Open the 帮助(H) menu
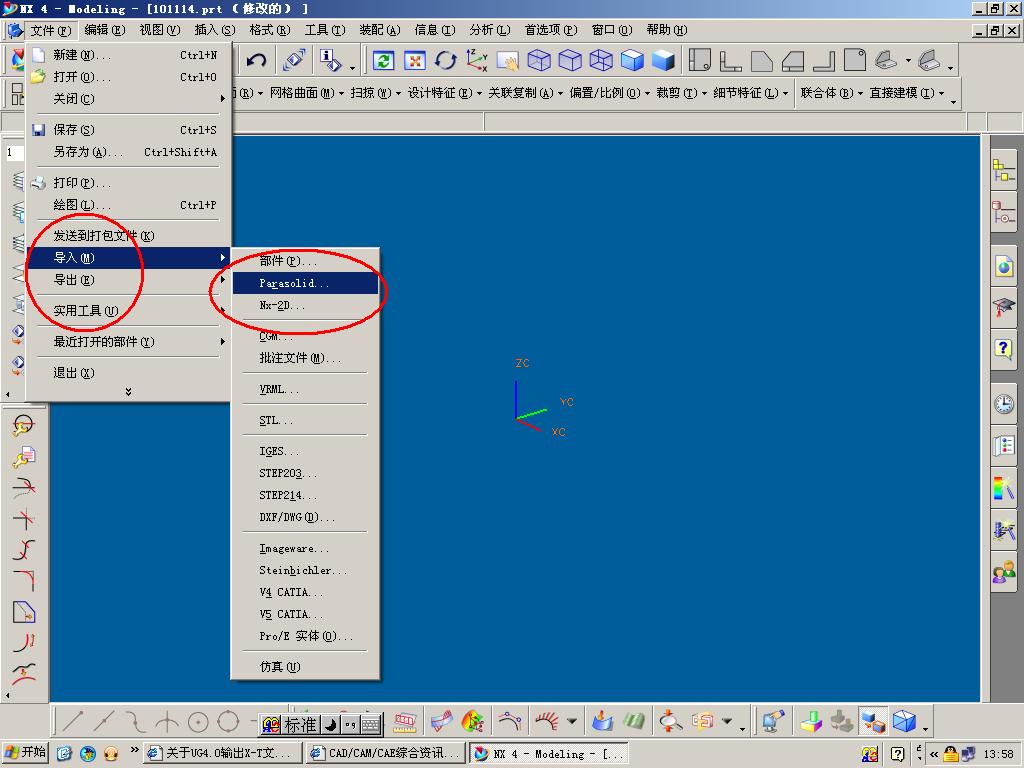The height and width of the screenshot is (768, 1024). [x=667, y=29]
